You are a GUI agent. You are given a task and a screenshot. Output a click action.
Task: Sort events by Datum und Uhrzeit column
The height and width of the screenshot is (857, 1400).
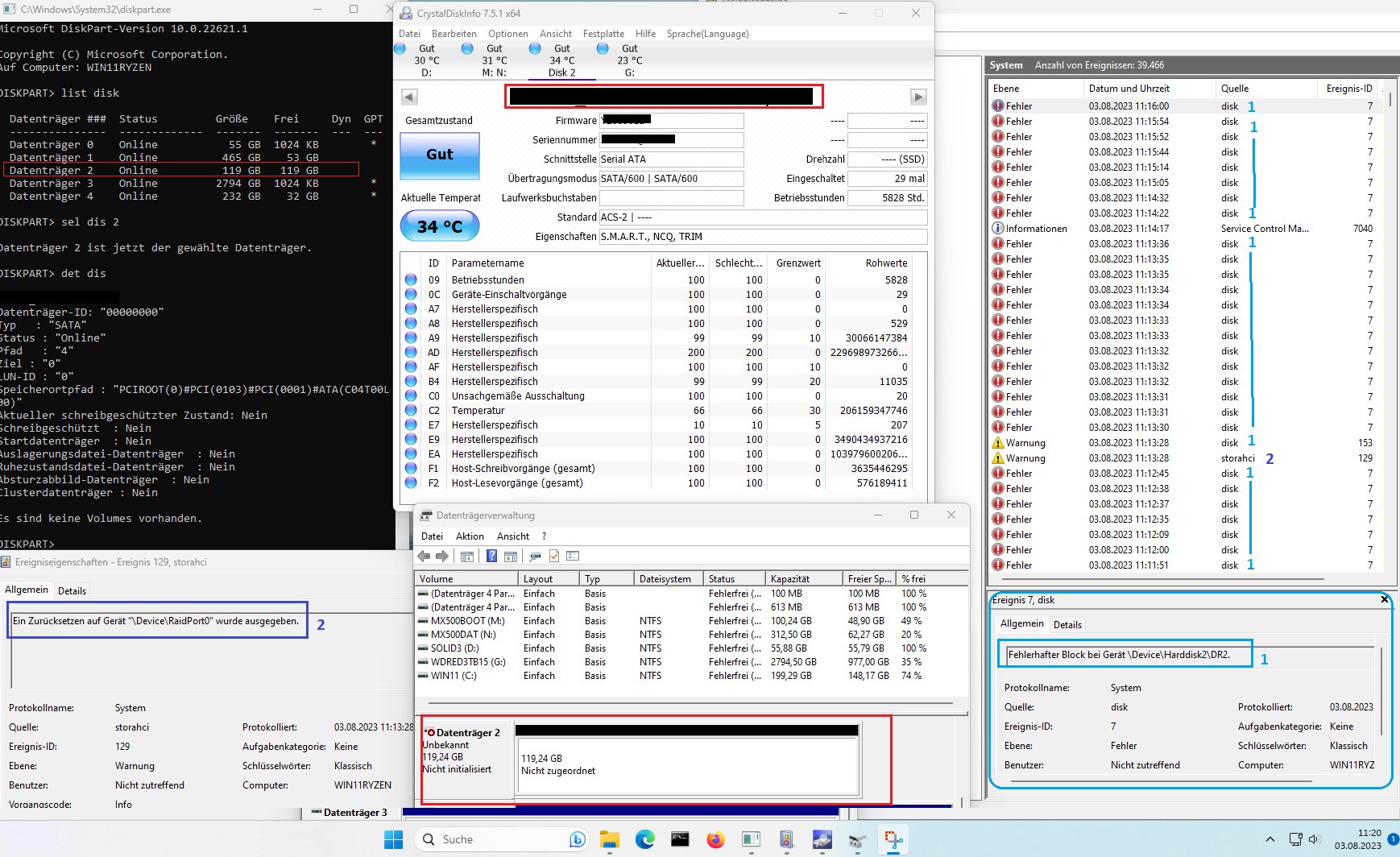click(x=1149, y=89)
